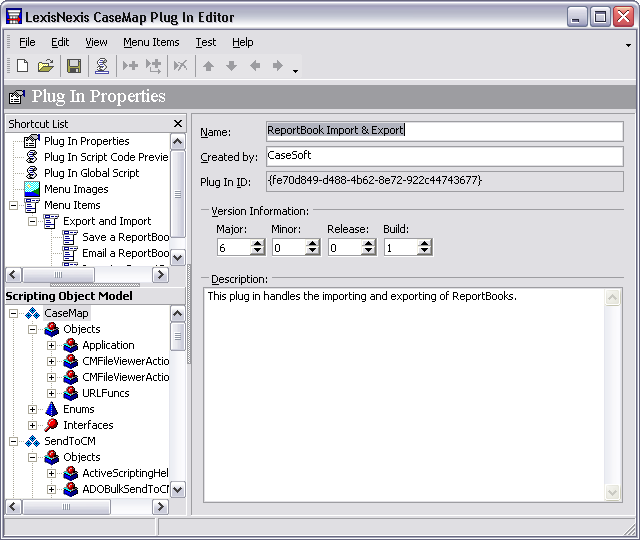Screen dimensions: 640x540
Task: Increase the Release version number
Action: [368, 242]
